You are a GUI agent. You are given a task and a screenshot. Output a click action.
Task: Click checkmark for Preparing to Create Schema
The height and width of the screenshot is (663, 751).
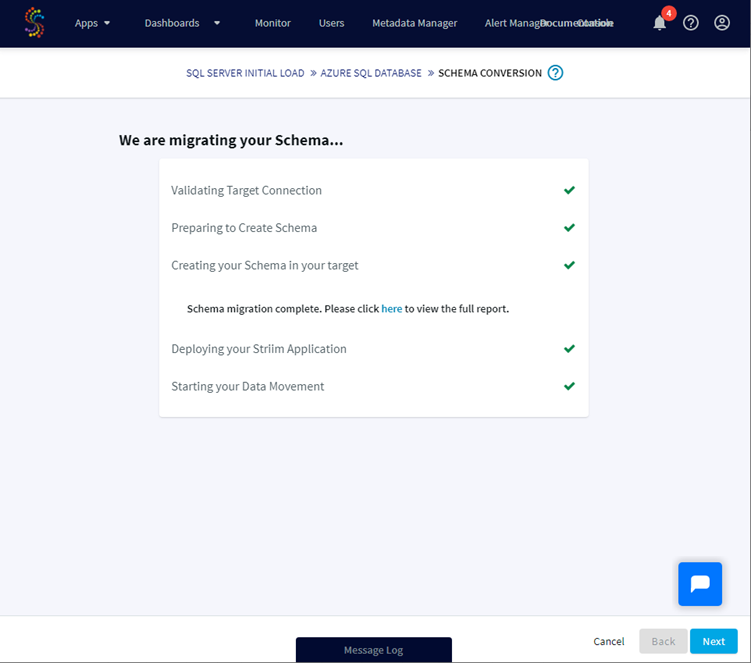click(x=569, y=228)
